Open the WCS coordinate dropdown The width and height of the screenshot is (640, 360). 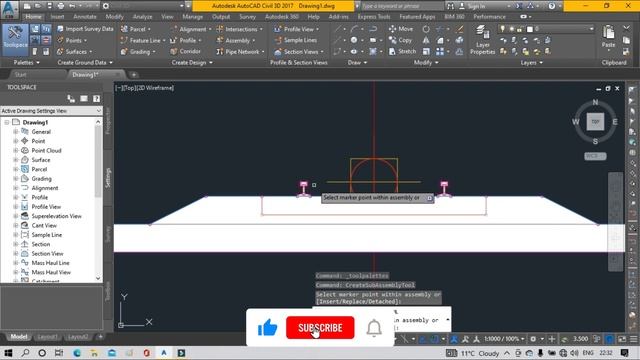595,156
